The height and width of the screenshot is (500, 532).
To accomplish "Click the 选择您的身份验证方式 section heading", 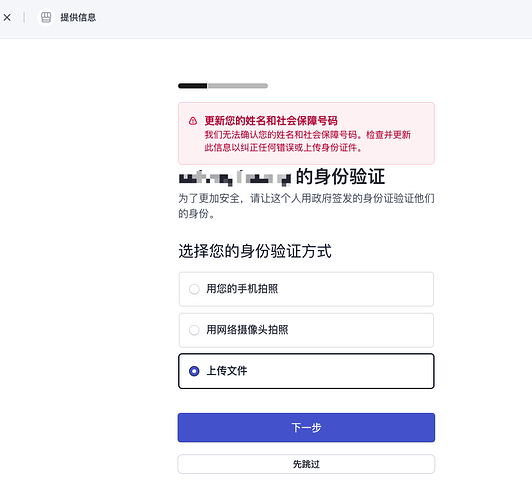I will (255, 251).
